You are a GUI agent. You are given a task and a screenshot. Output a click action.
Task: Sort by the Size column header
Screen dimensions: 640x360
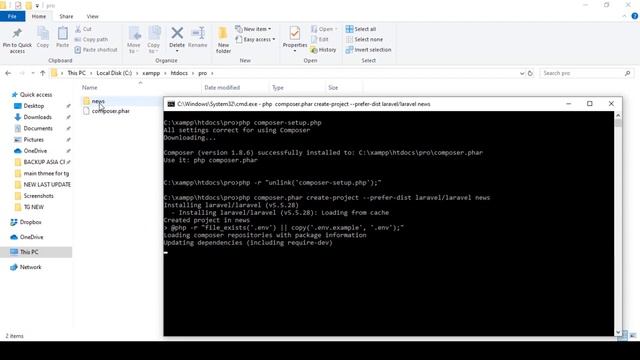pyautogui.click(x=333, y=87)
